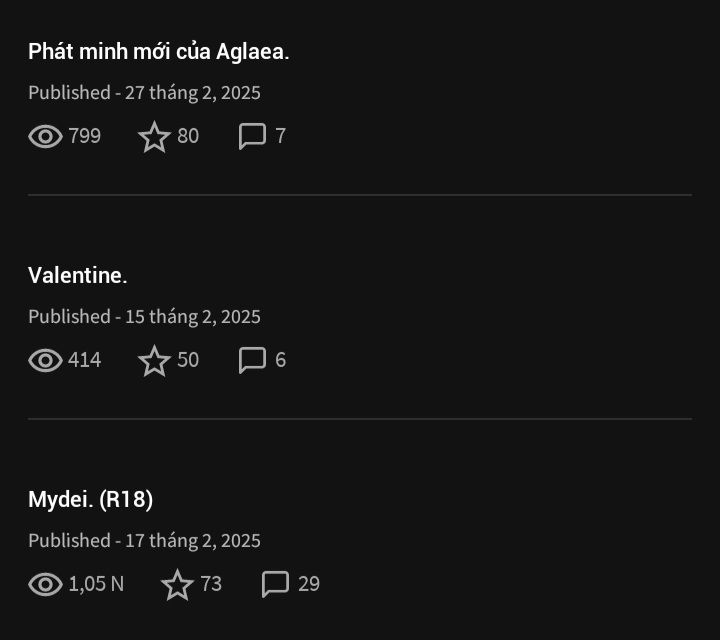Click the published date 27 tháng 2, 2025
This screenshot has height=640, width=720.
(x=193, y=93)
